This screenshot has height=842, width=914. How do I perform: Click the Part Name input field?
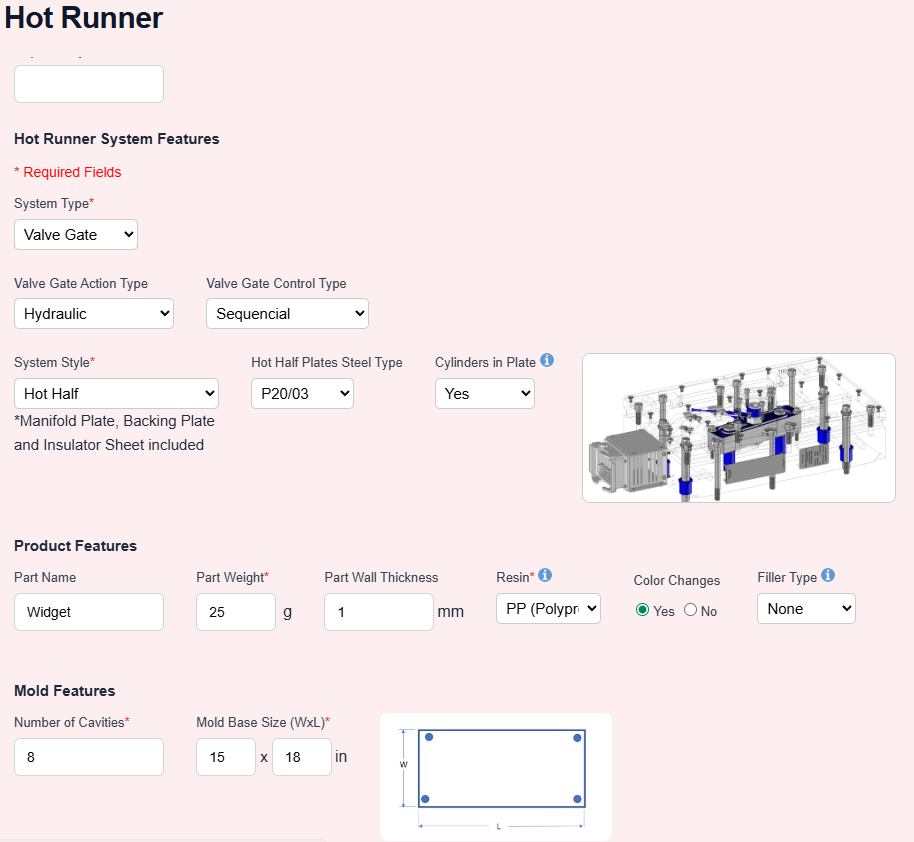click(89, 612)
